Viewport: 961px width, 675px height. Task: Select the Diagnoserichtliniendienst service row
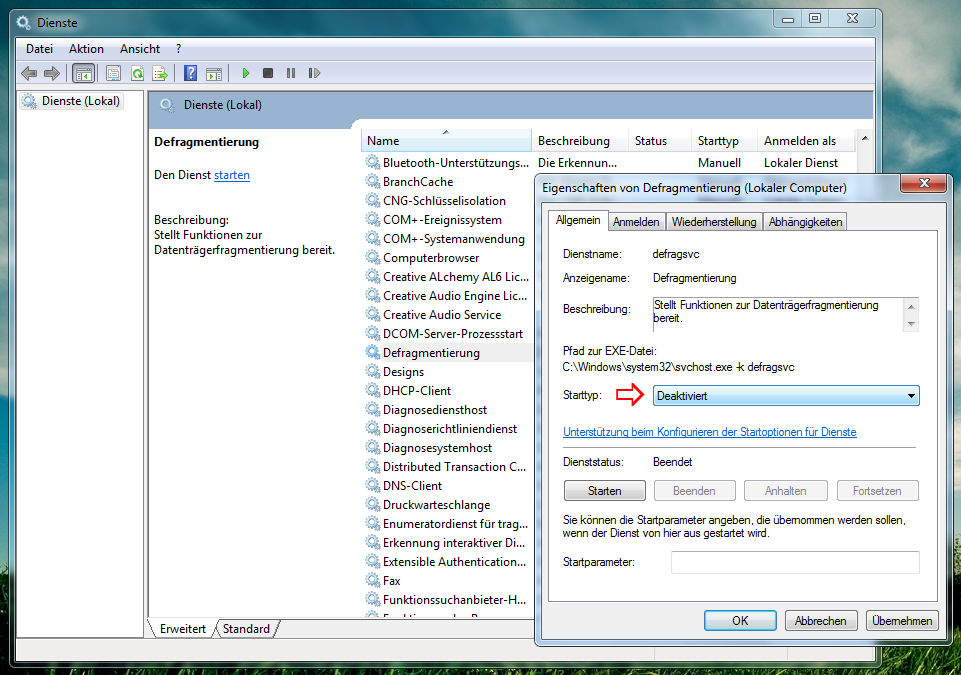click(448, 428)
